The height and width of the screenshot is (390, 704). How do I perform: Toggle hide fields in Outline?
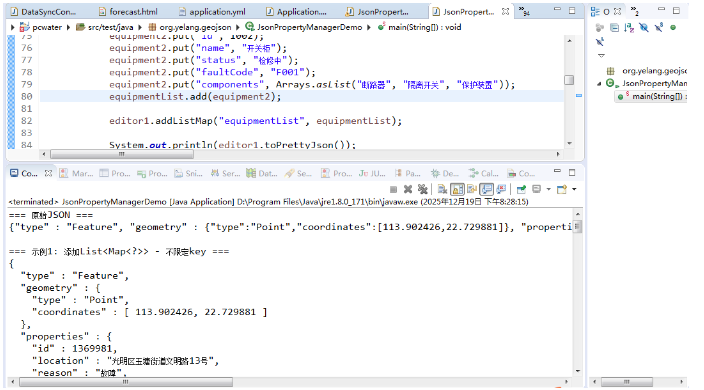pos(644,27)
